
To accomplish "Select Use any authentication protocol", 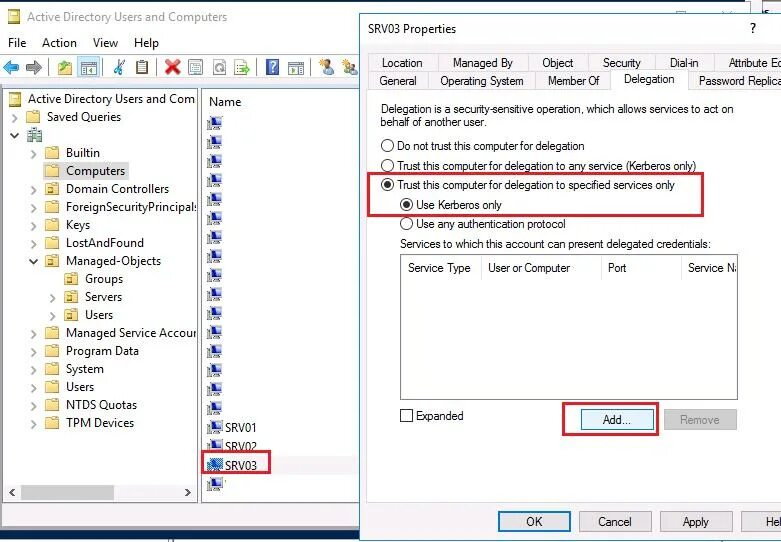I will tap(406, 224).
